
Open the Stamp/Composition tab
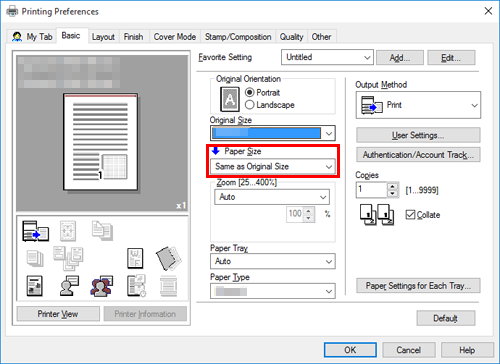coord(238,37)
